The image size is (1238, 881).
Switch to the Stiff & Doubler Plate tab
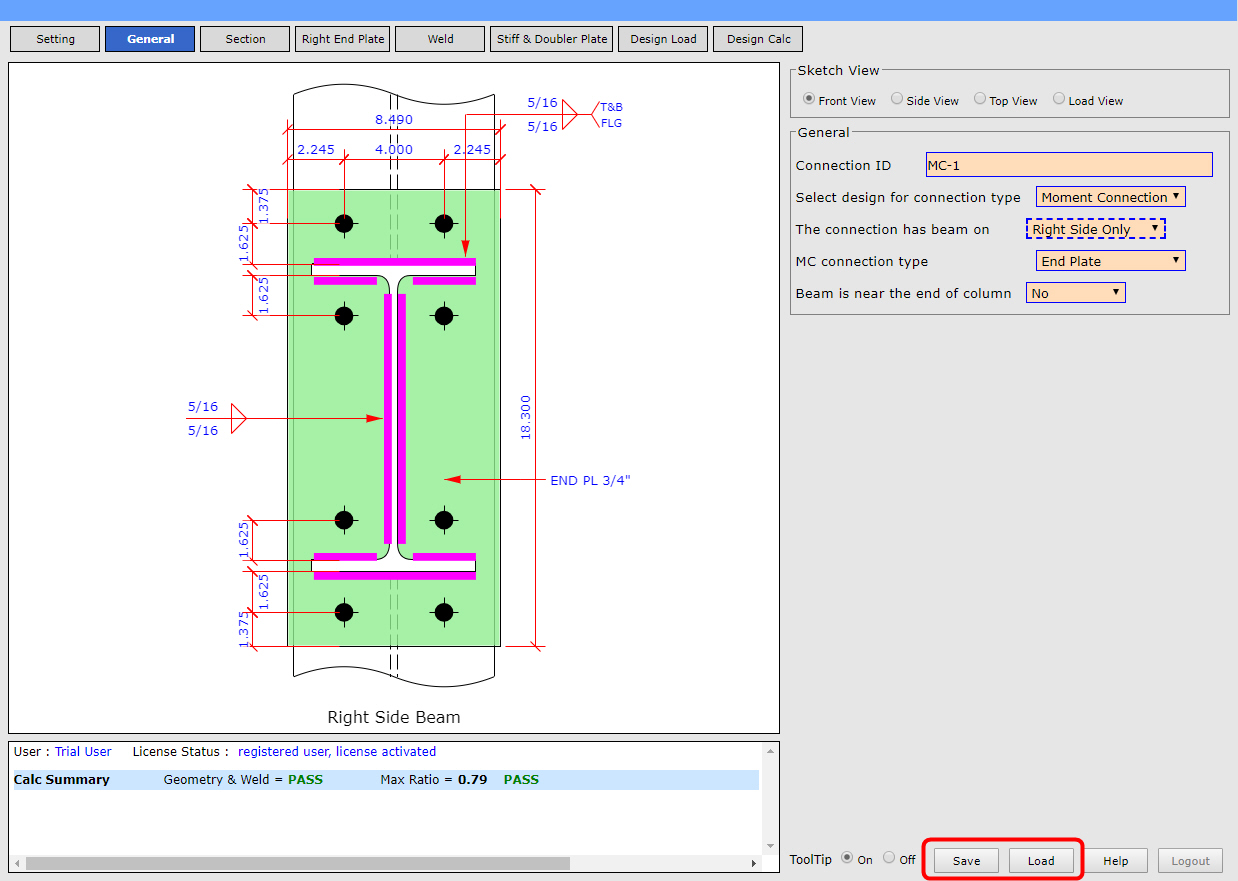[551, 38]
